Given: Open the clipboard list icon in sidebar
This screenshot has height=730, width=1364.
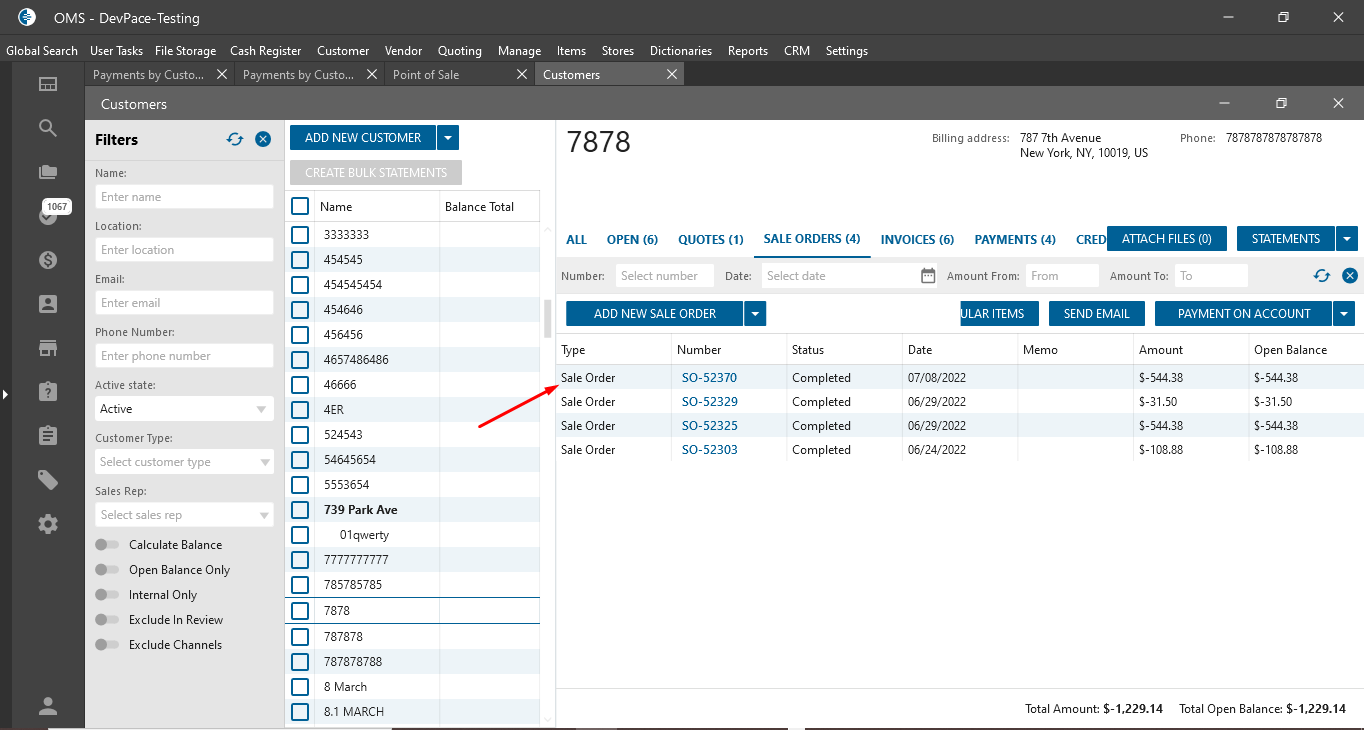Looking at the screenshot, I should (x=48, y=435).
